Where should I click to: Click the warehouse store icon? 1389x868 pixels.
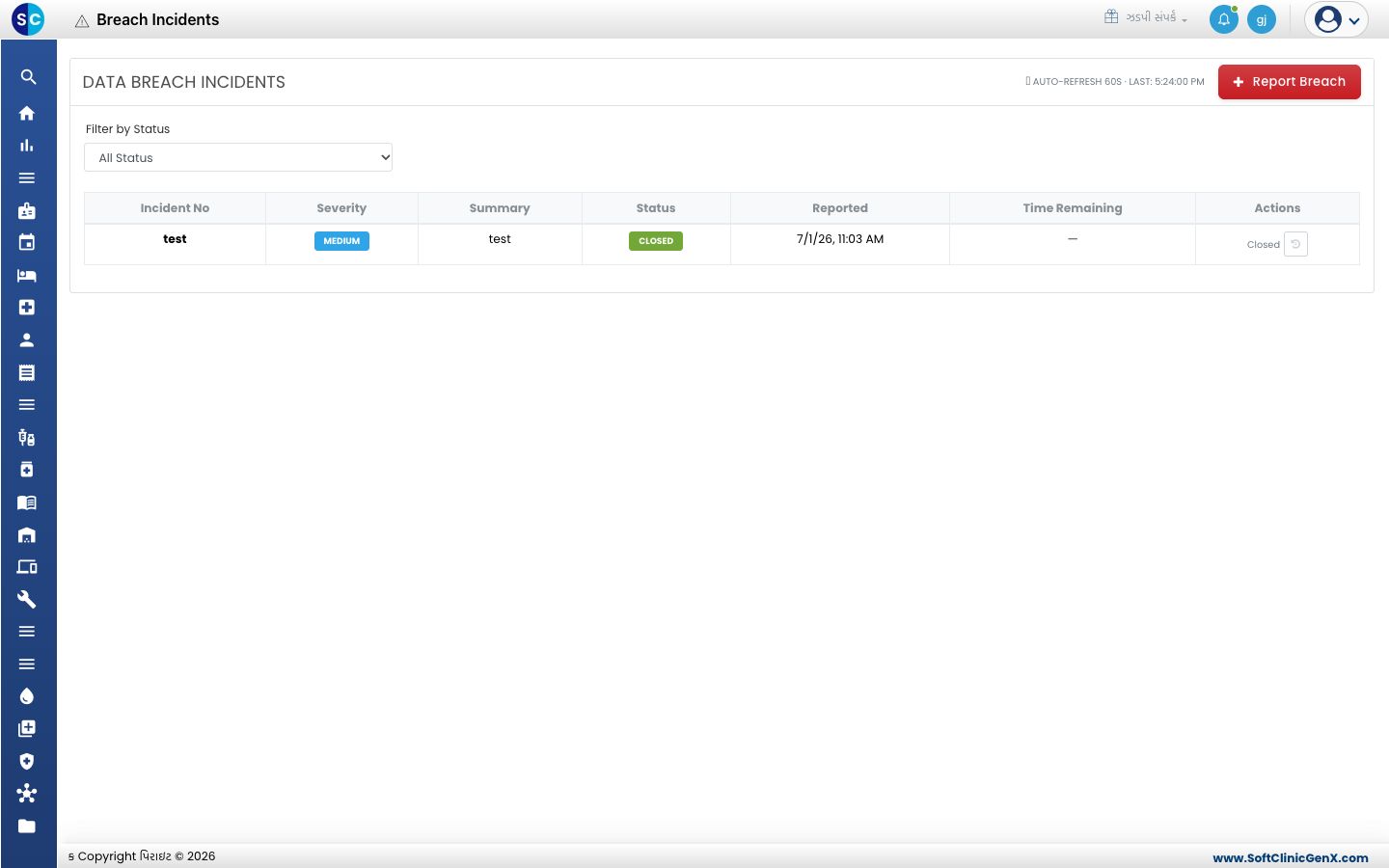(x=27, y=535)
